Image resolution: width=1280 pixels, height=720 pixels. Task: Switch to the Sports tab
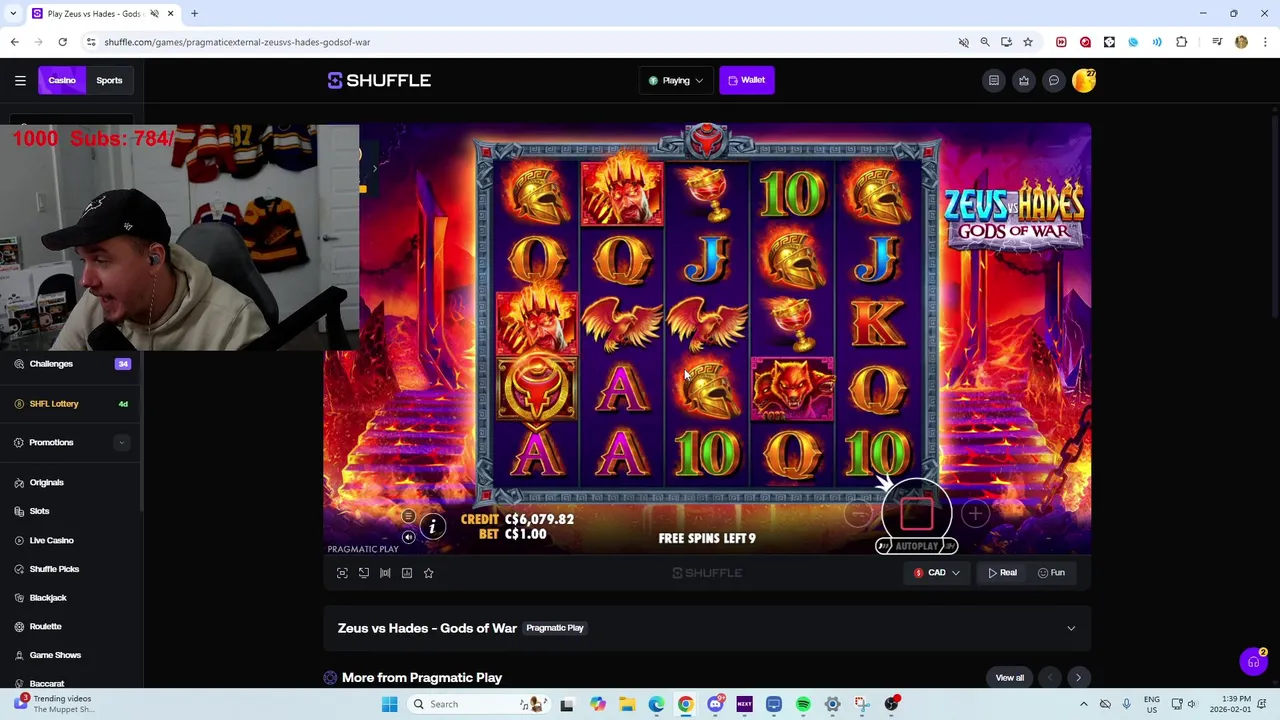click(x=109, y=80)
